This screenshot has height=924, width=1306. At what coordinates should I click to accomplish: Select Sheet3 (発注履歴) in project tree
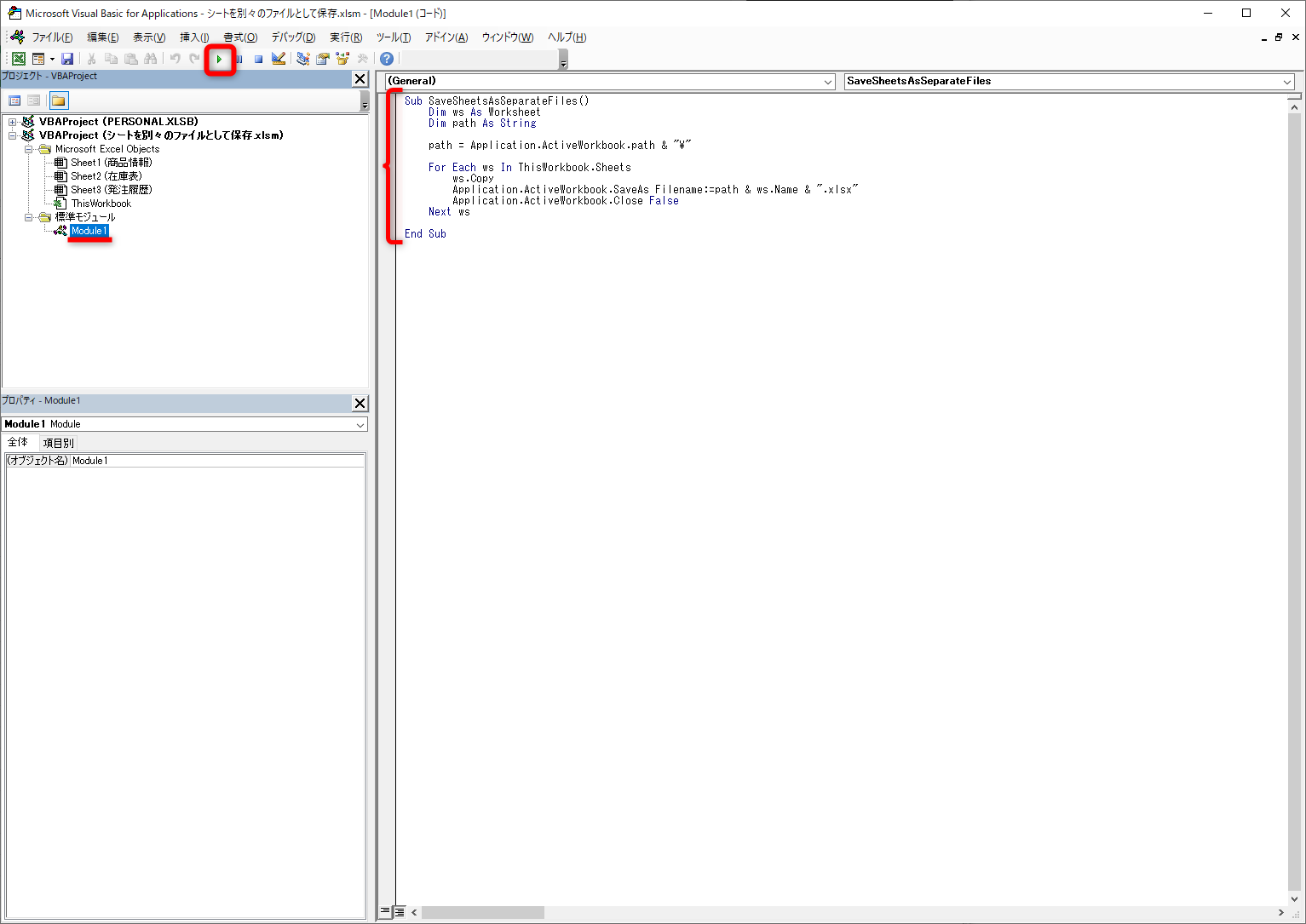112,190
